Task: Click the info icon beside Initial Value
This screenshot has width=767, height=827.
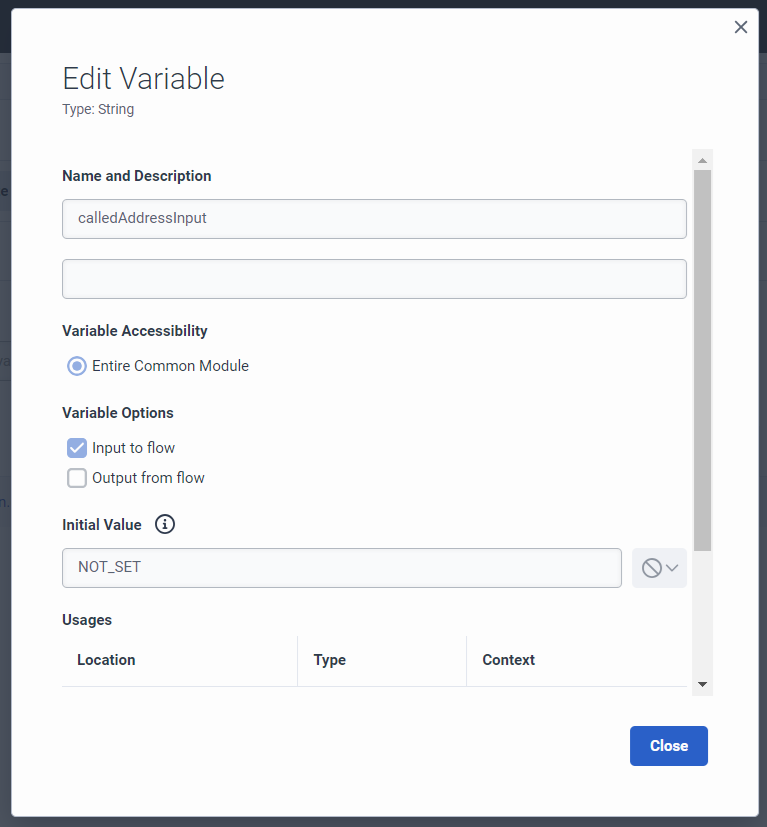Action: pyautogui.click(x=165, y=524)
